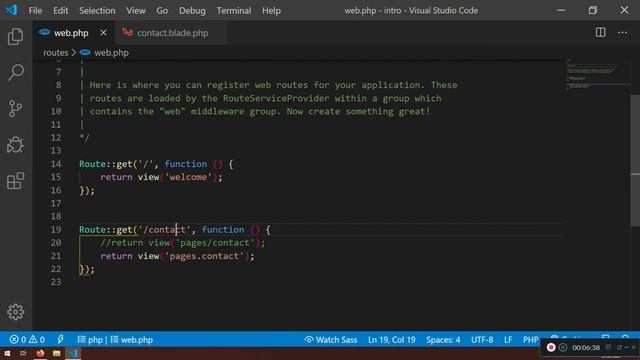Viewport: 640px width, 360px height.
Task: Click line number 19 in gutter
Action: click(56, 229)
